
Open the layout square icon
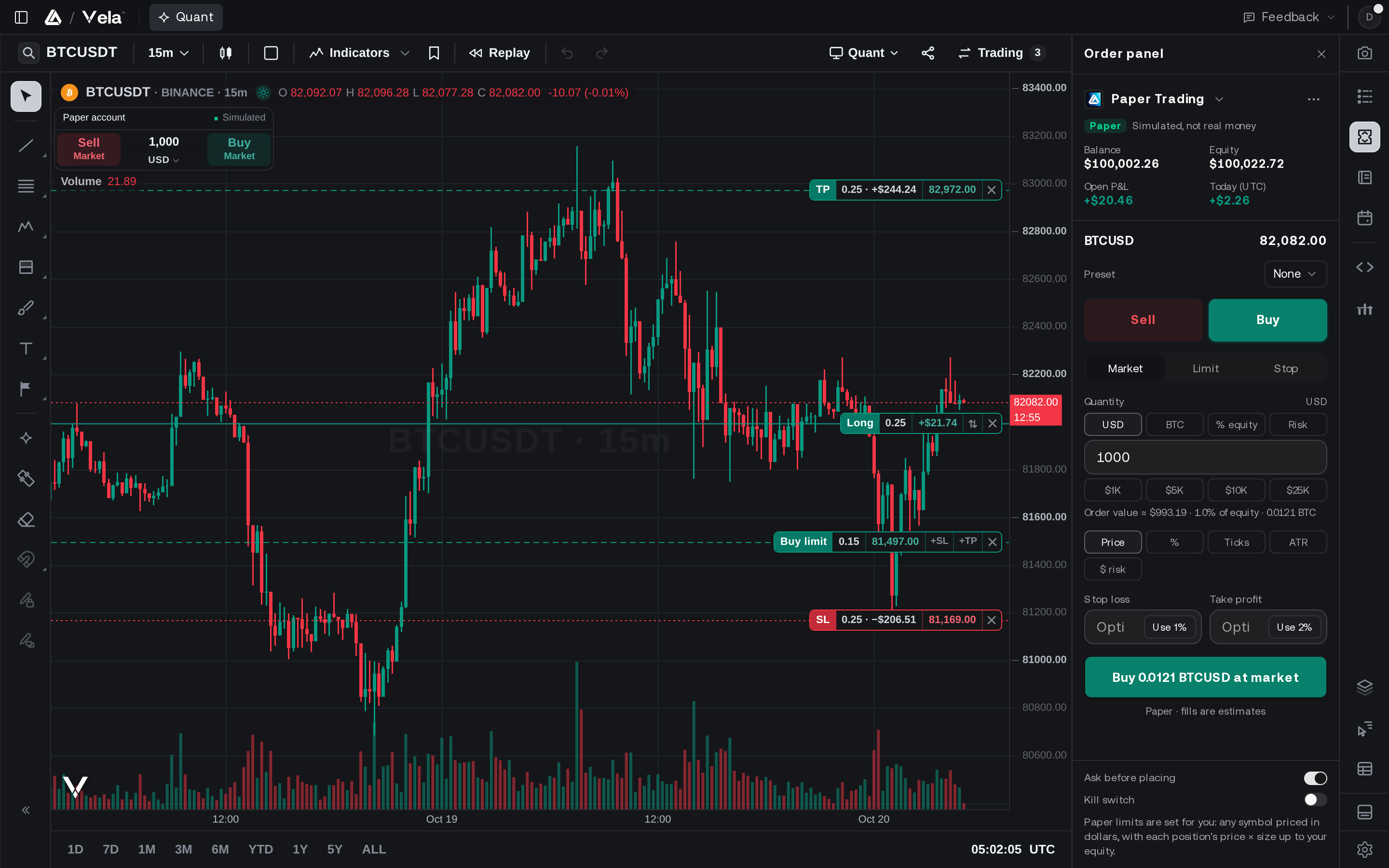click(x=271, y=53)
